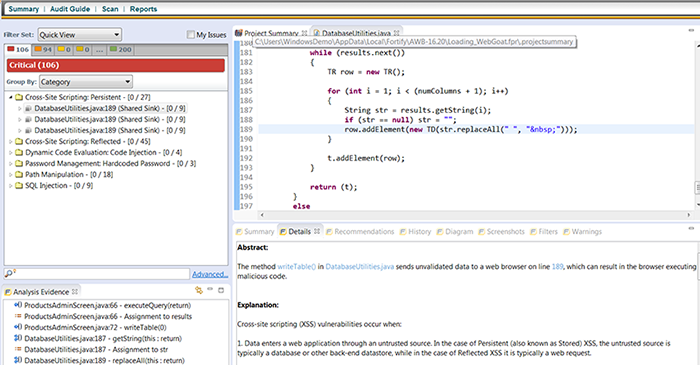Minimize the code editor pane
700x365 pixels.
click(x=691, y=31)
